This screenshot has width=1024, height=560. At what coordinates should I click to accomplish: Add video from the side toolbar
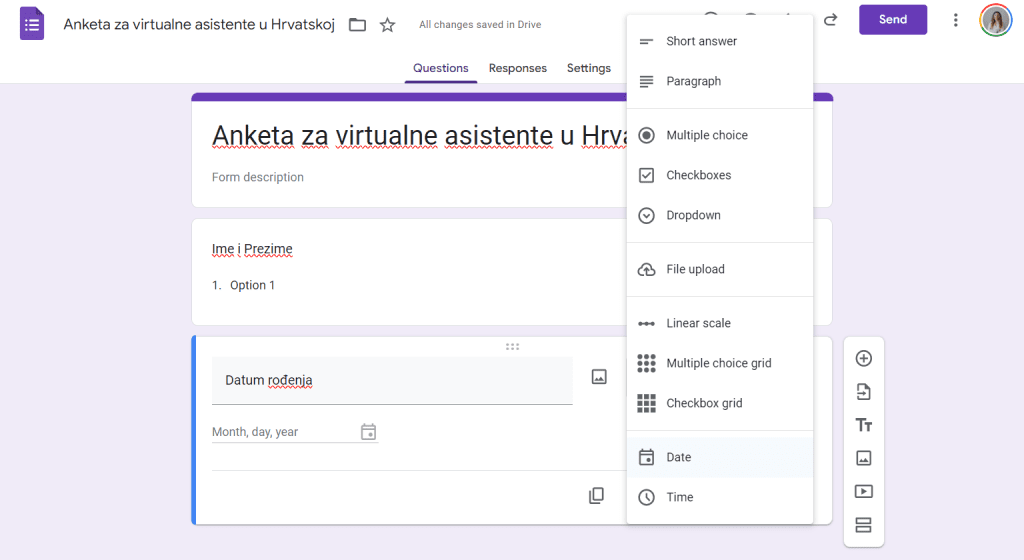864,491
